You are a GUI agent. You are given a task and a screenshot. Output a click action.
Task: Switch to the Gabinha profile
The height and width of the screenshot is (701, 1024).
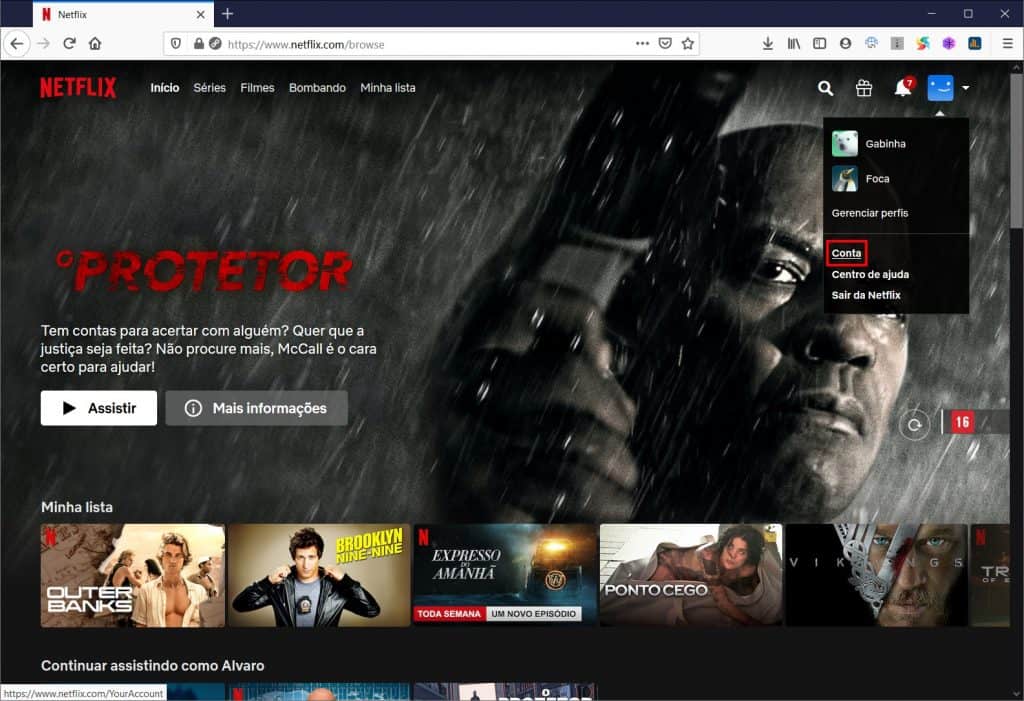[869, 144]
